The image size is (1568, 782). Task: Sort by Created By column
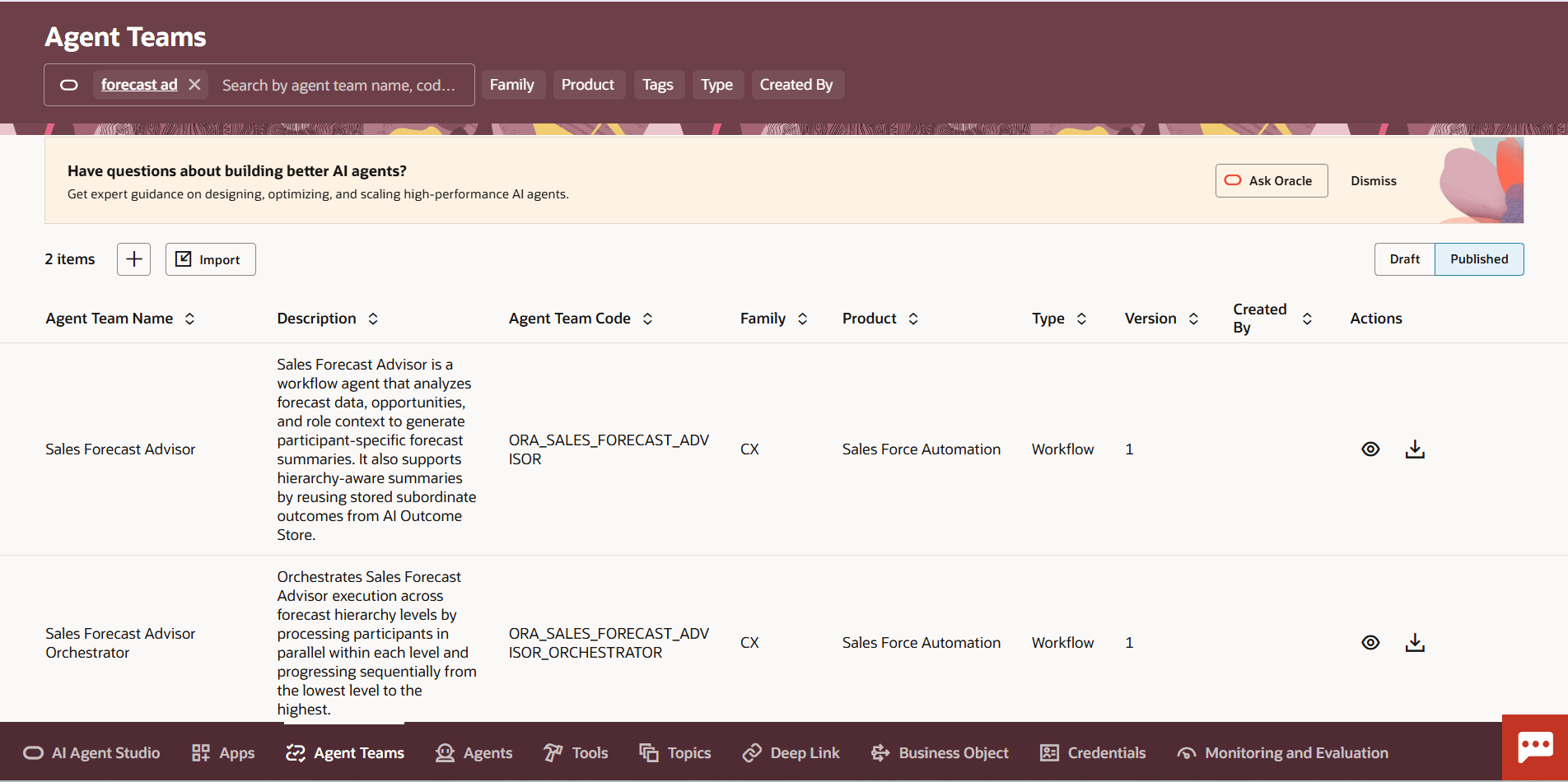(x=1307, y=319)
